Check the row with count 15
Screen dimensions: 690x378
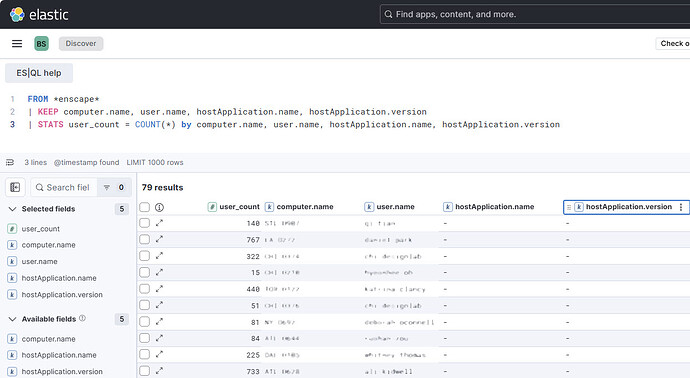click(144, 272)
